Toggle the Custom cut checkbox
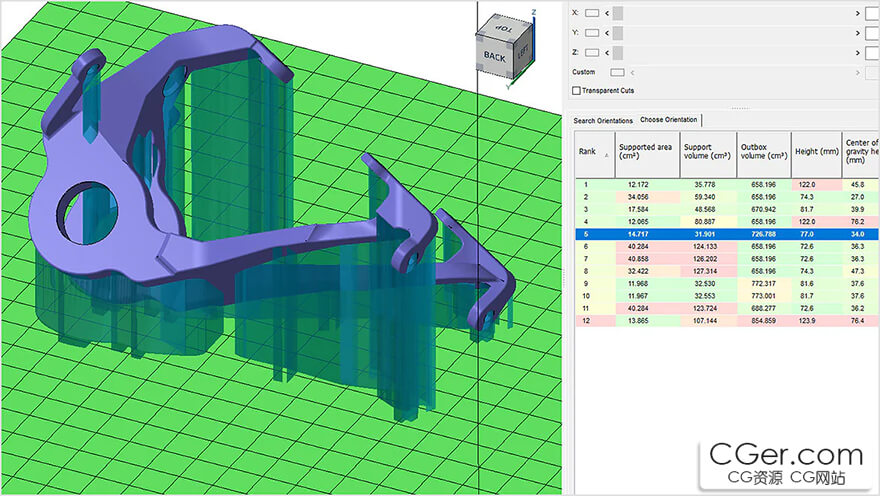880x496 pixels. coord(617,72)
